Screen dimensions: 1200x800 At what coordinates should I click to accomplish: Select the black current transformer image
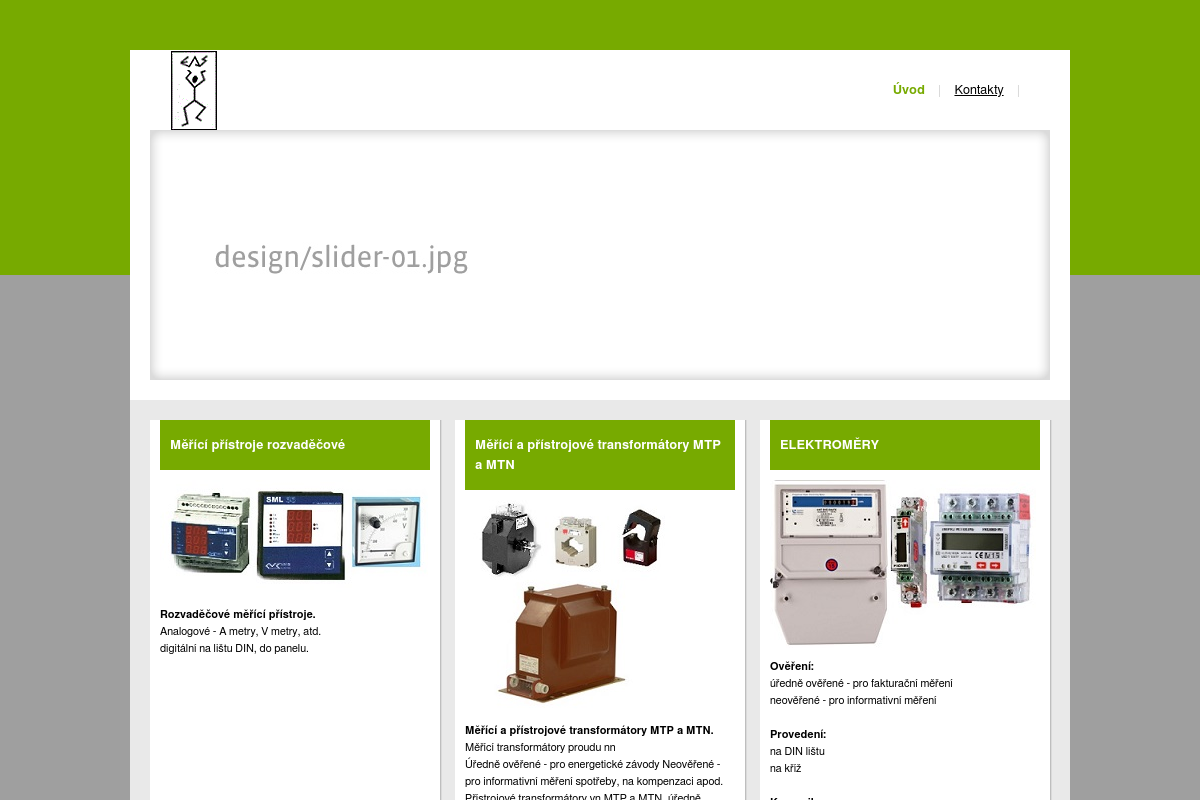click(510, 537)
